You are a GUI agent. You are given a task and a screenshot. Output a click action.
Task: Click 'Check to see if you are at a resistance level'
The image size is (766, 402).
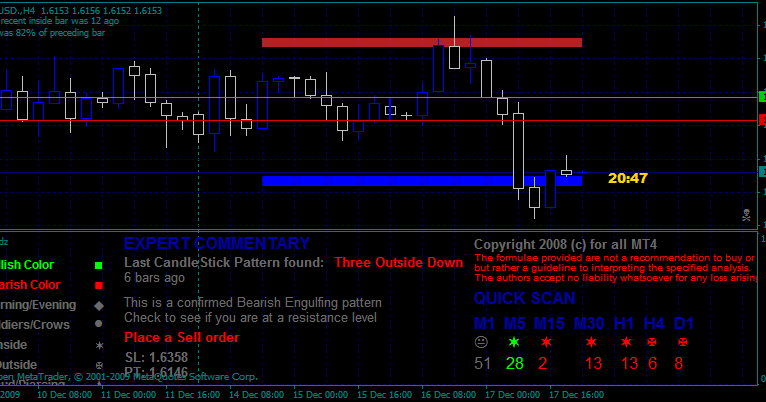pyautogui.click(x=250, y=318)
